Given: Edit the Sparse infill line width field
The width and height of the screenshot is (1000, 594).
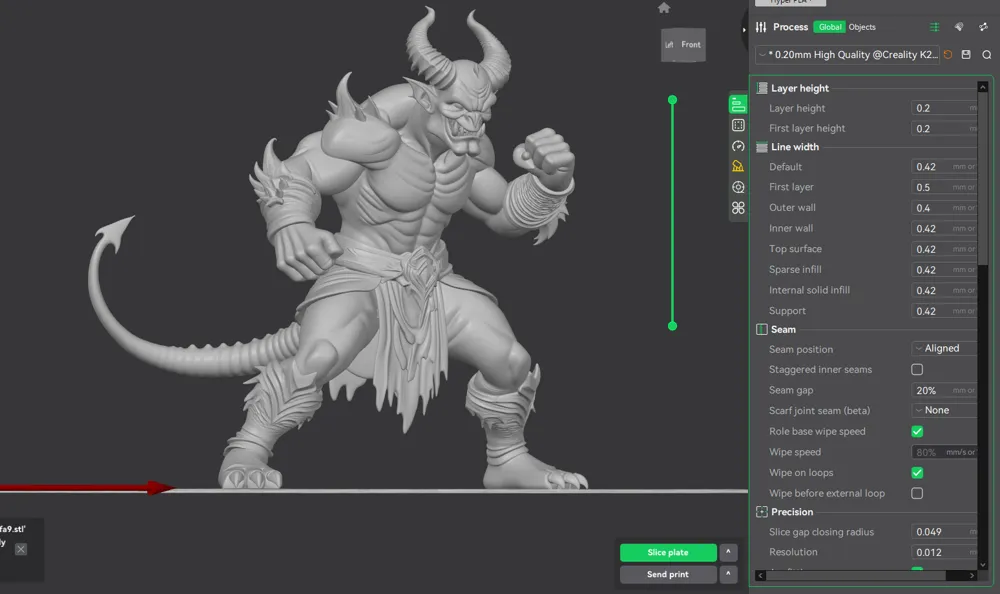Looking at the screenshot, I should (944, 269).
